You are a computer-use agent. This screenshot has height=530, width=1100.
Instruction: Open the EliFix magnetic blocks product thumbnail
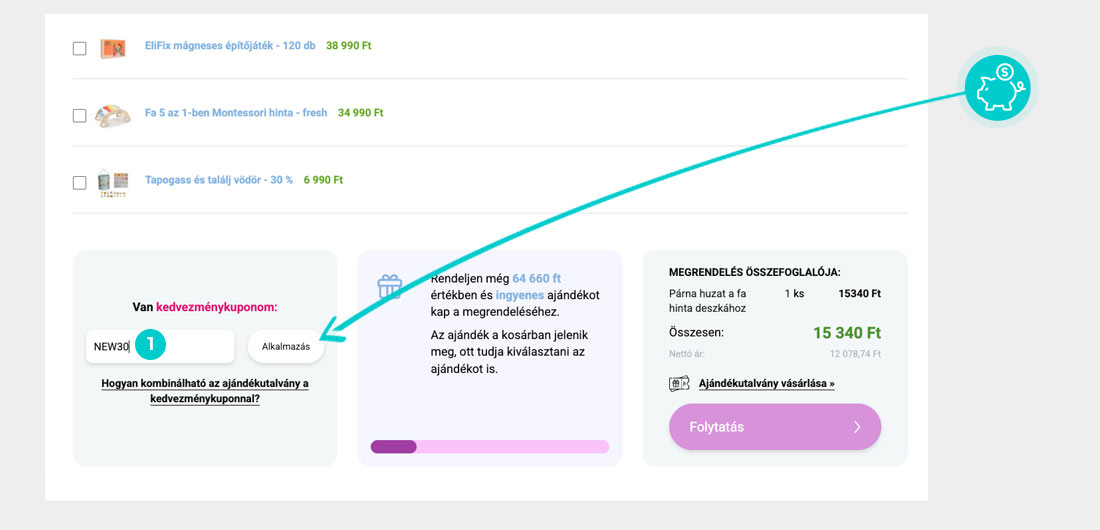[x=113, y=47]
